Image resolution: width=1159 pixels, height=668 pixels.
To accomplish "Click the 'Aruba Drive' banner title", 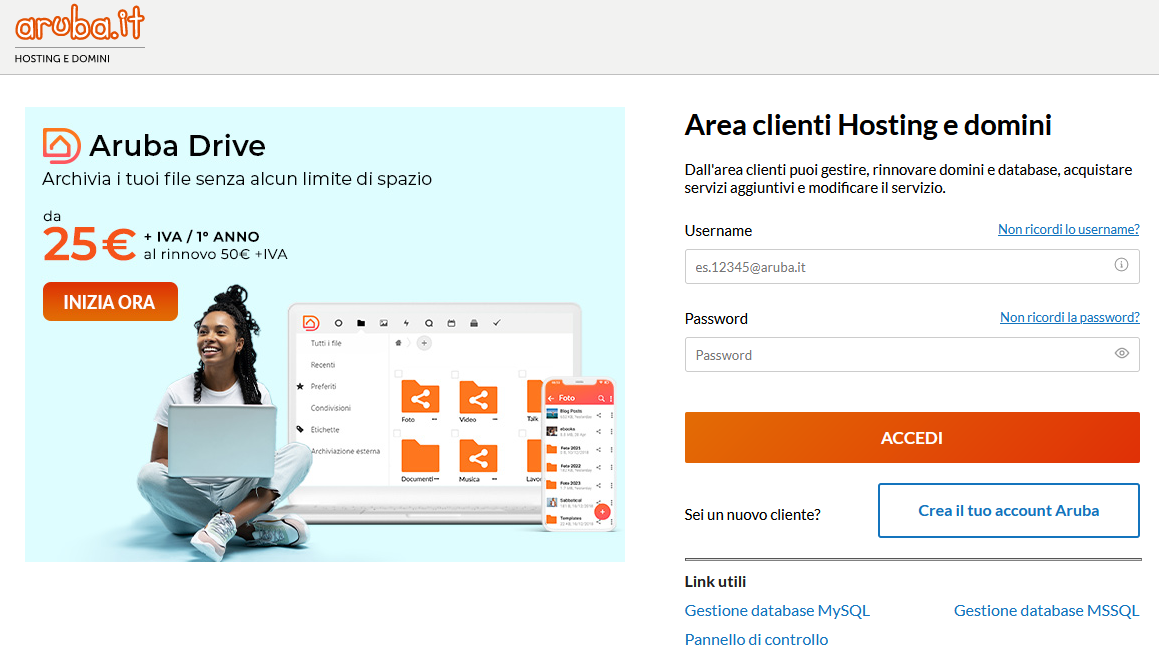I will [x=177, y=146].
